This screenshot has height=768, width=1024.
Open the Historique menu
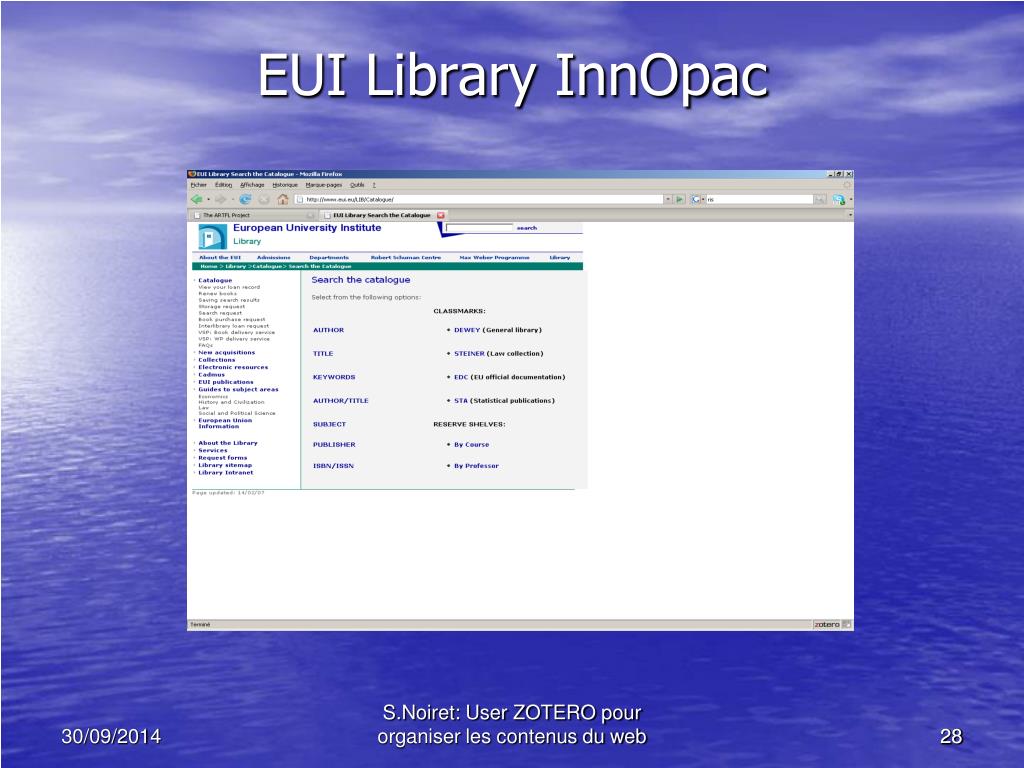click(285, 185)
